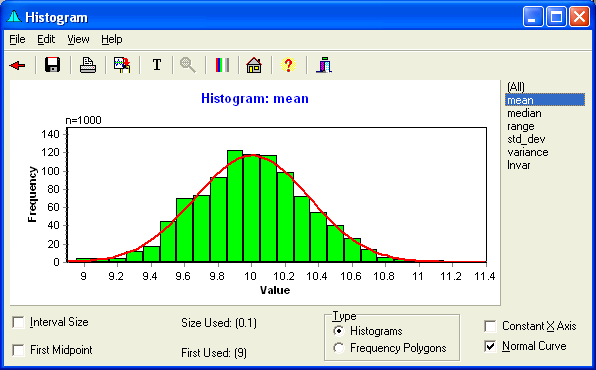Open the File menu
This screenshot has height=370, width=596.
coord(17,39)
